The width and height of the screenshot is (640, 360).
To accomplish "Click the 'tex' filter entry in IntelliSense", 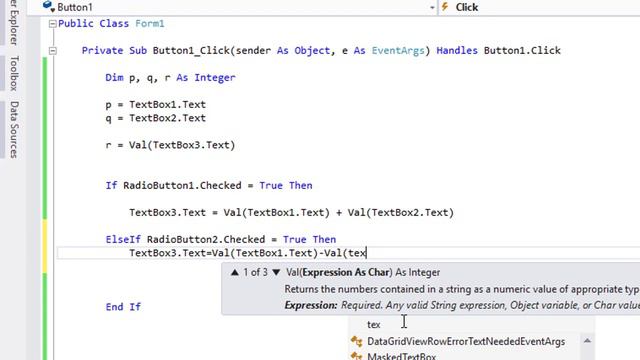I will (x=373, y=324).
